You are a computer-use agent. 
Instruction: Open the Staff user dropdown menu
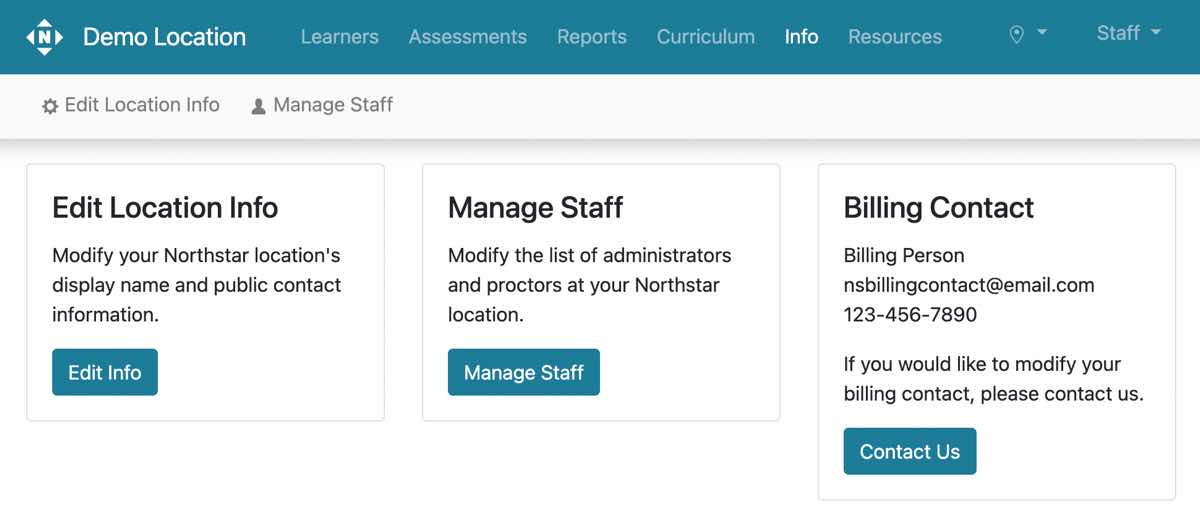[x=1129, y=33]
